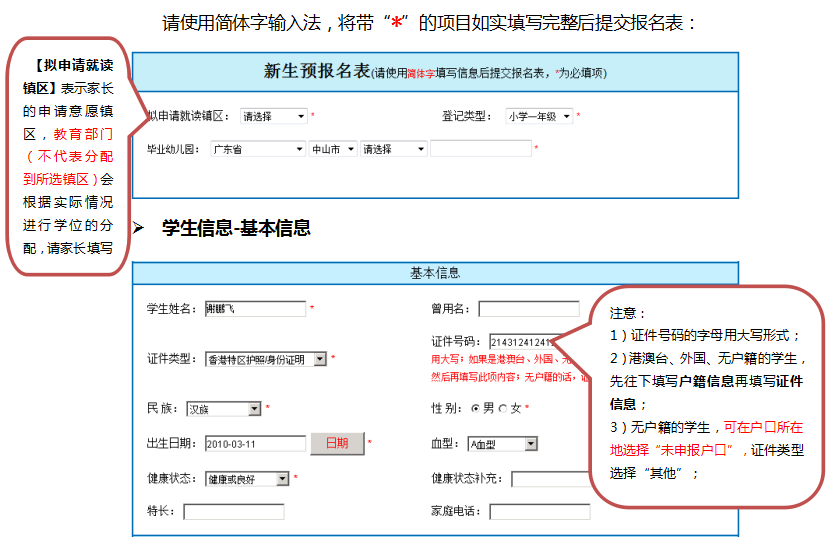
Task: Click the 新生预报名表 header title
Action: tap(317, 71)
